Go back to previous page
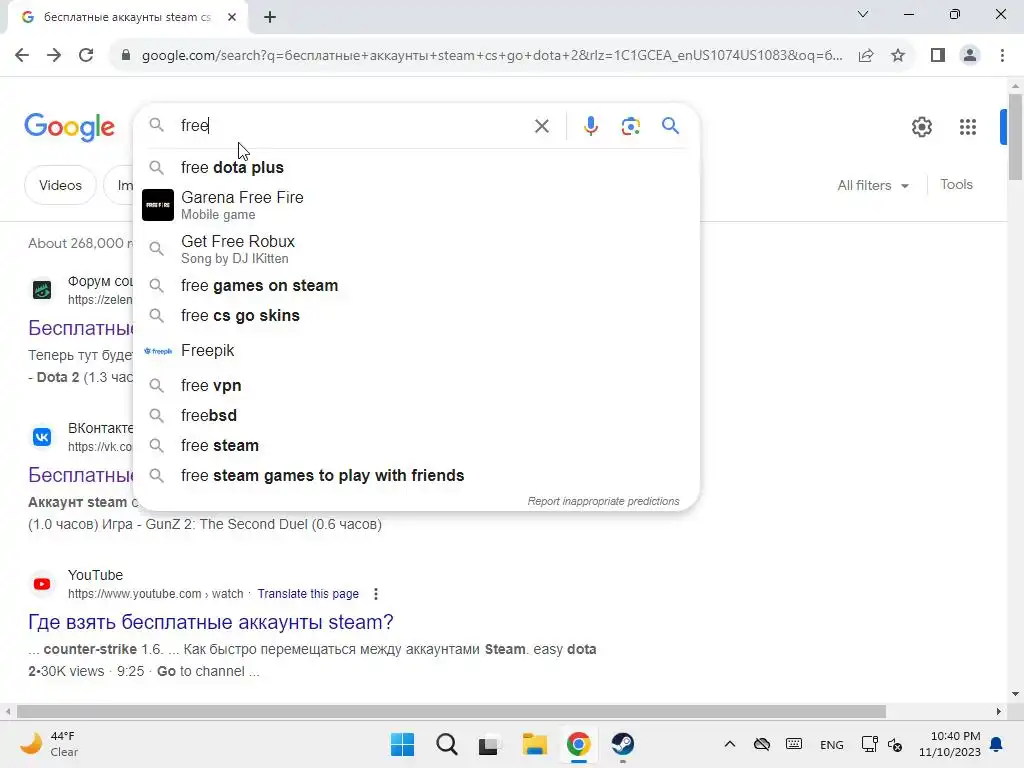Viewport: 1024px width, 768px height. [x=22, y=55]
